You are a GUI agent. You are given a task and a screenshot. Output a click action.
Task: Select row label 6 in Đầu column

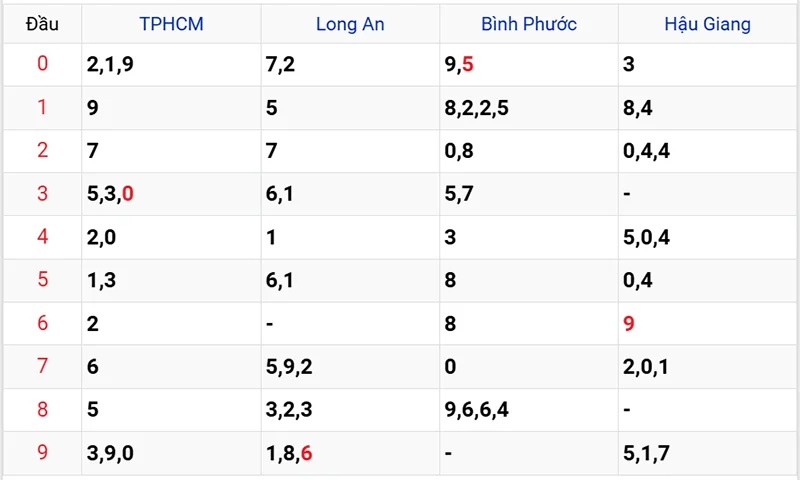(x=42, y=323)
